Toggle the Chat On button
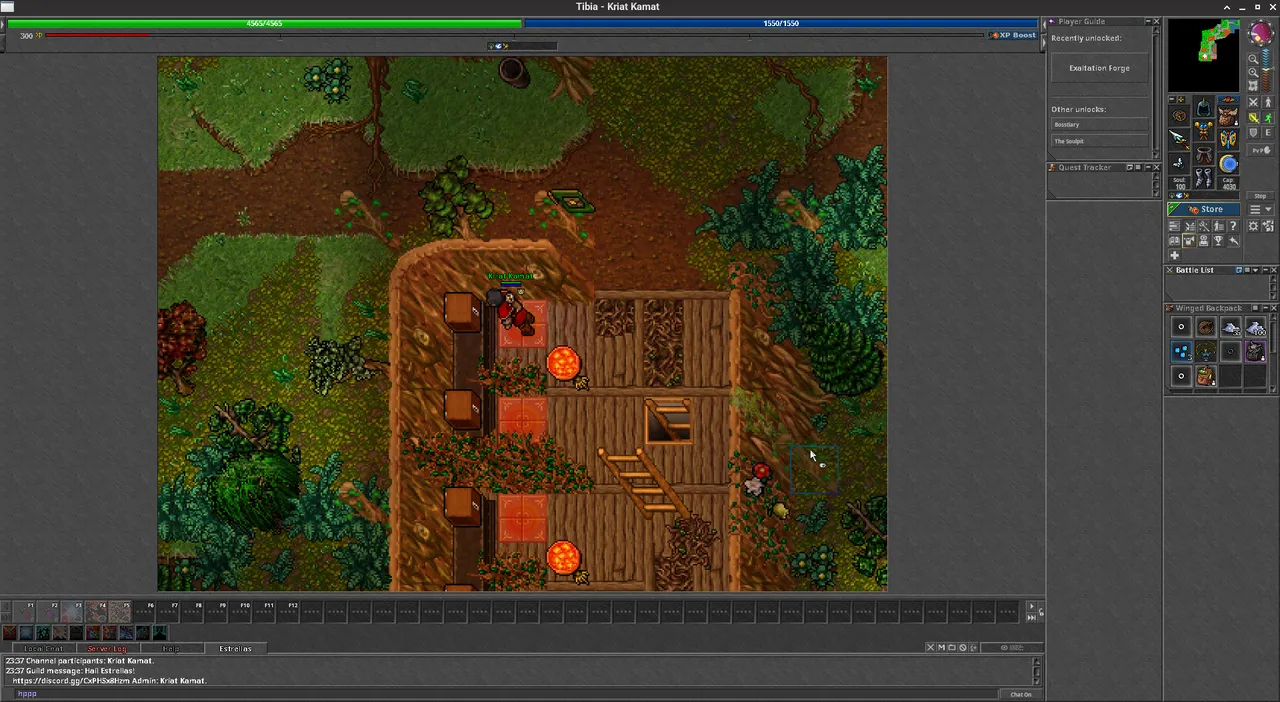This screenshot has height=702, width=1280. pos(1021,695)
